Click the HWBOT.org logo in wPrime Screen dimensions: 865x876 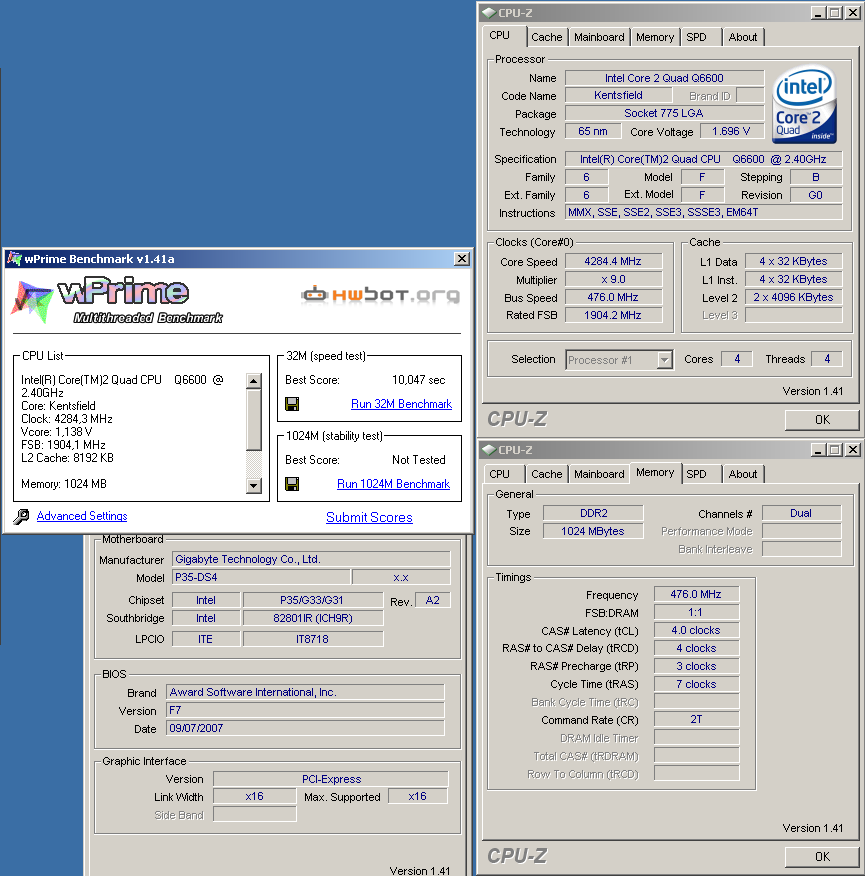pos(381,294)
